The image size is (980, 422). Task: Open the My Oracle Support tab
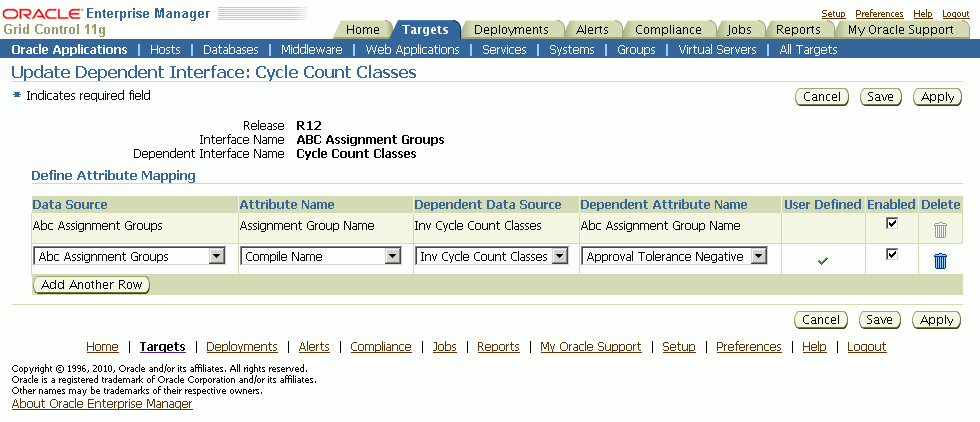point(901,29)
